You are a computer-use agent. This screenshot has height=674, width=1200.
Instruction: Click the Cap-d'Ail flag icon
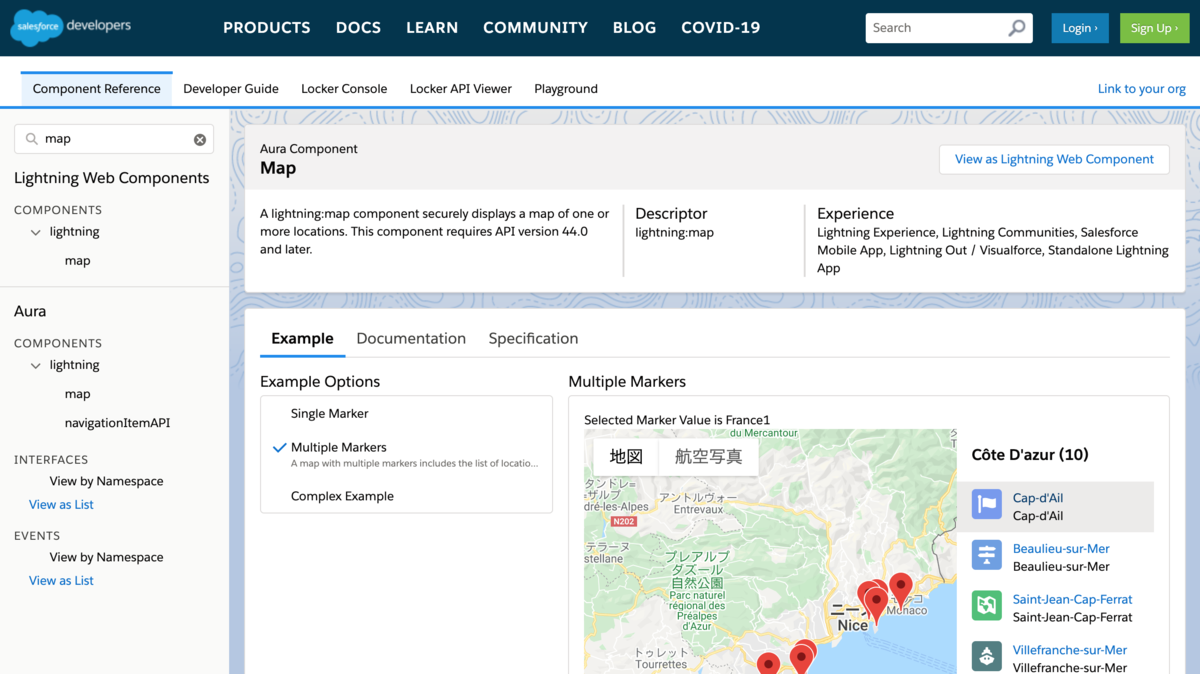coord(987,504)
